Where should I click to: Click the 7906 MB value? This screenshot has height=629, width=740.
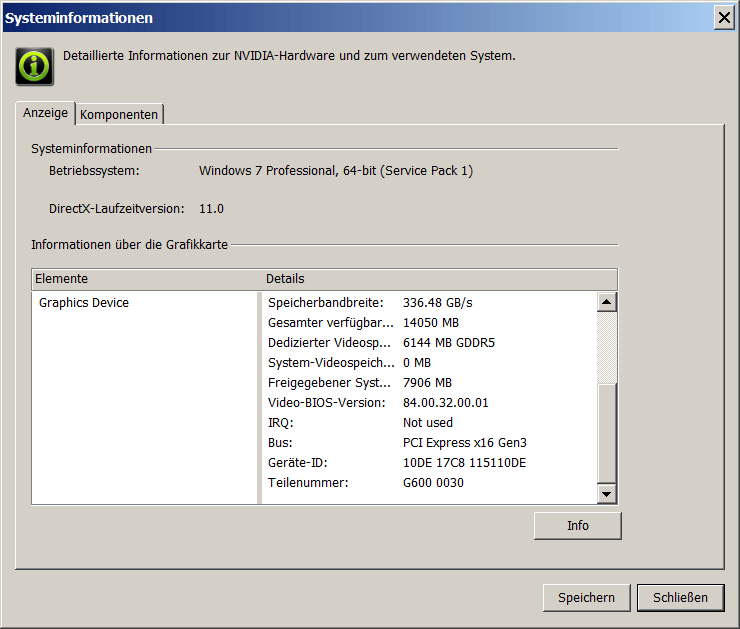click(427, 383)
